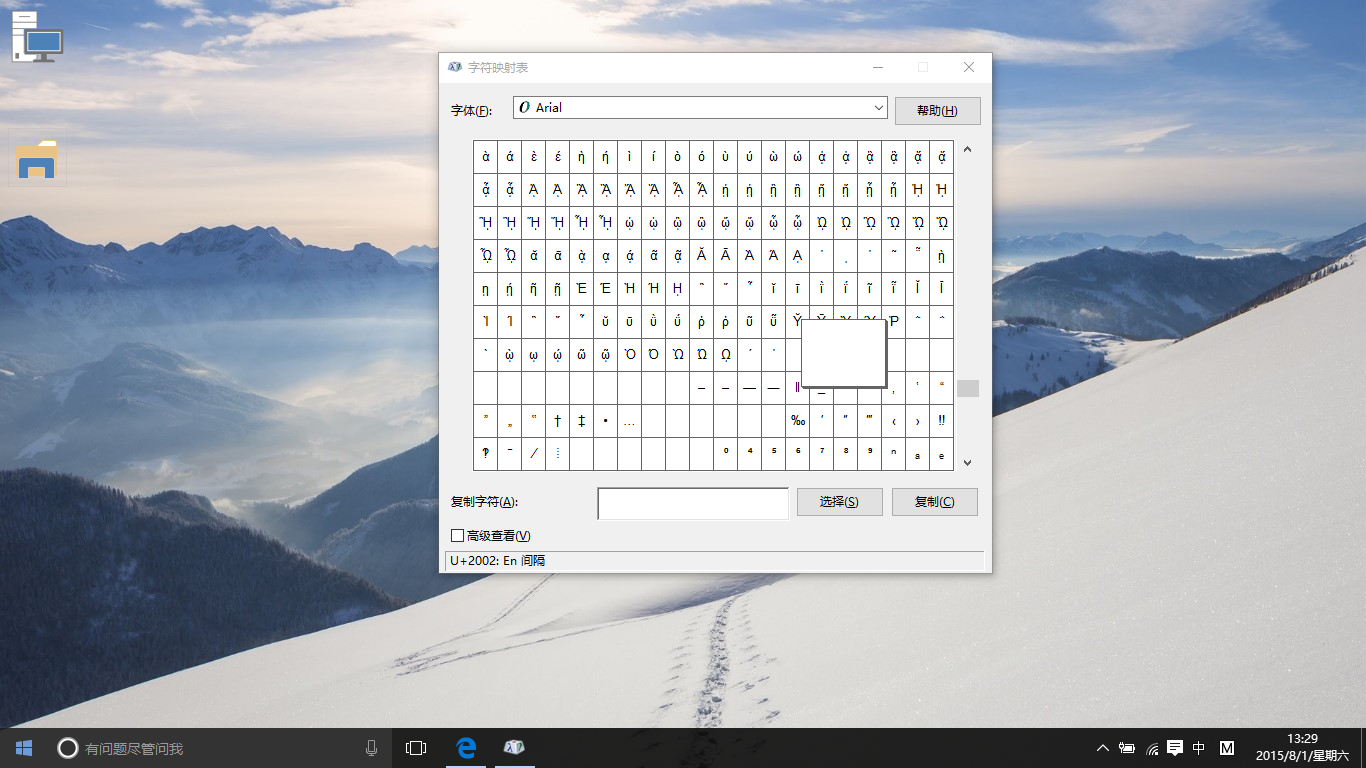Viewport: 1366px width, 768px height.
Task: Select the superscript n character
Action: pos(894,454)
